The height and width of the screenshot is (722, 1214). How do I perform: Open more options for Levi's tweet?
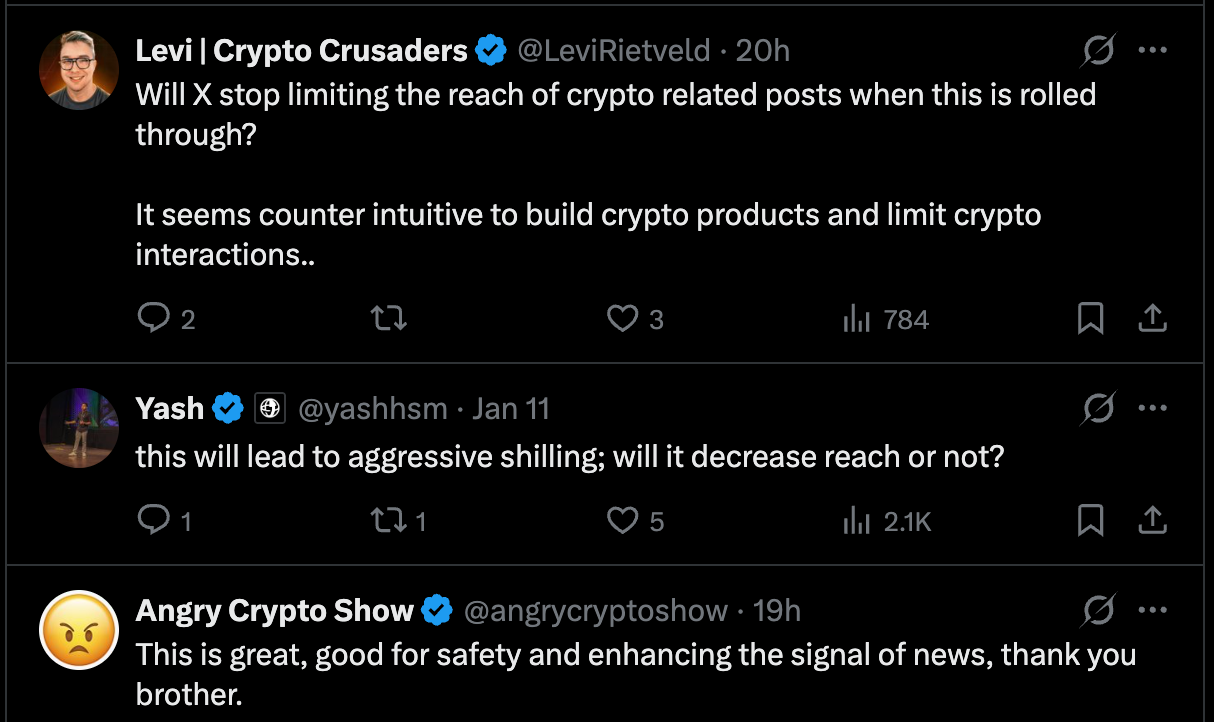(x=1154, y=49)
